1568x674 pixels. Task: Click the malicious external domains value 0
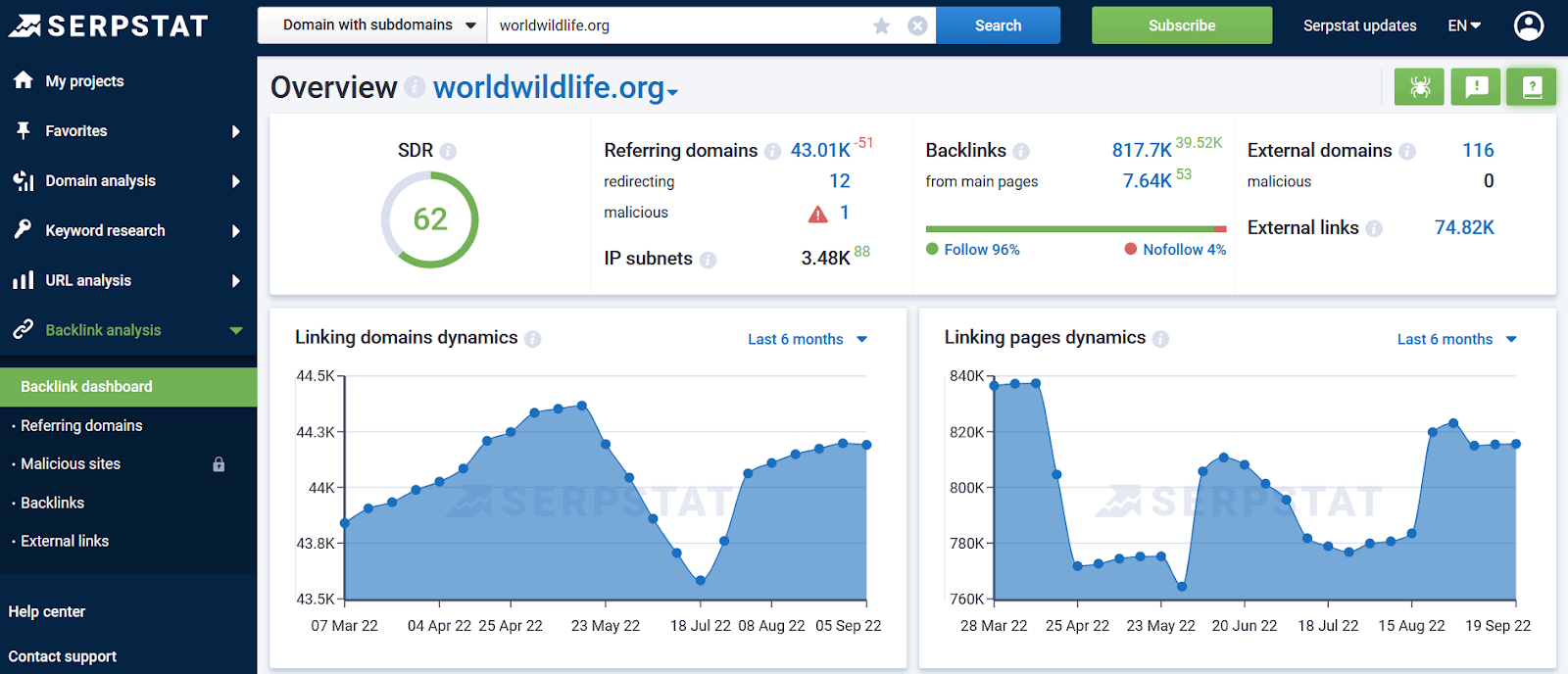[x=1489, y=180]
